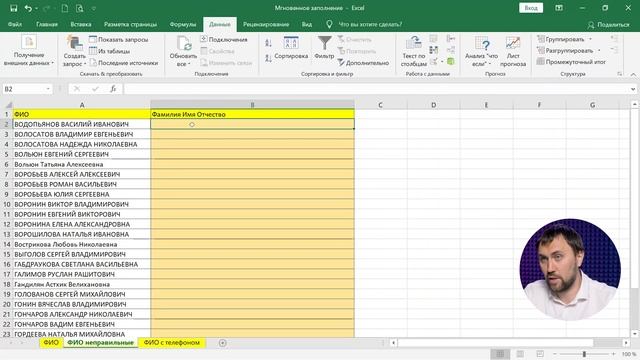Viewport: 640px width, 360px height.
Task: Click Из таблицы
Action: [x=109, y=51]
